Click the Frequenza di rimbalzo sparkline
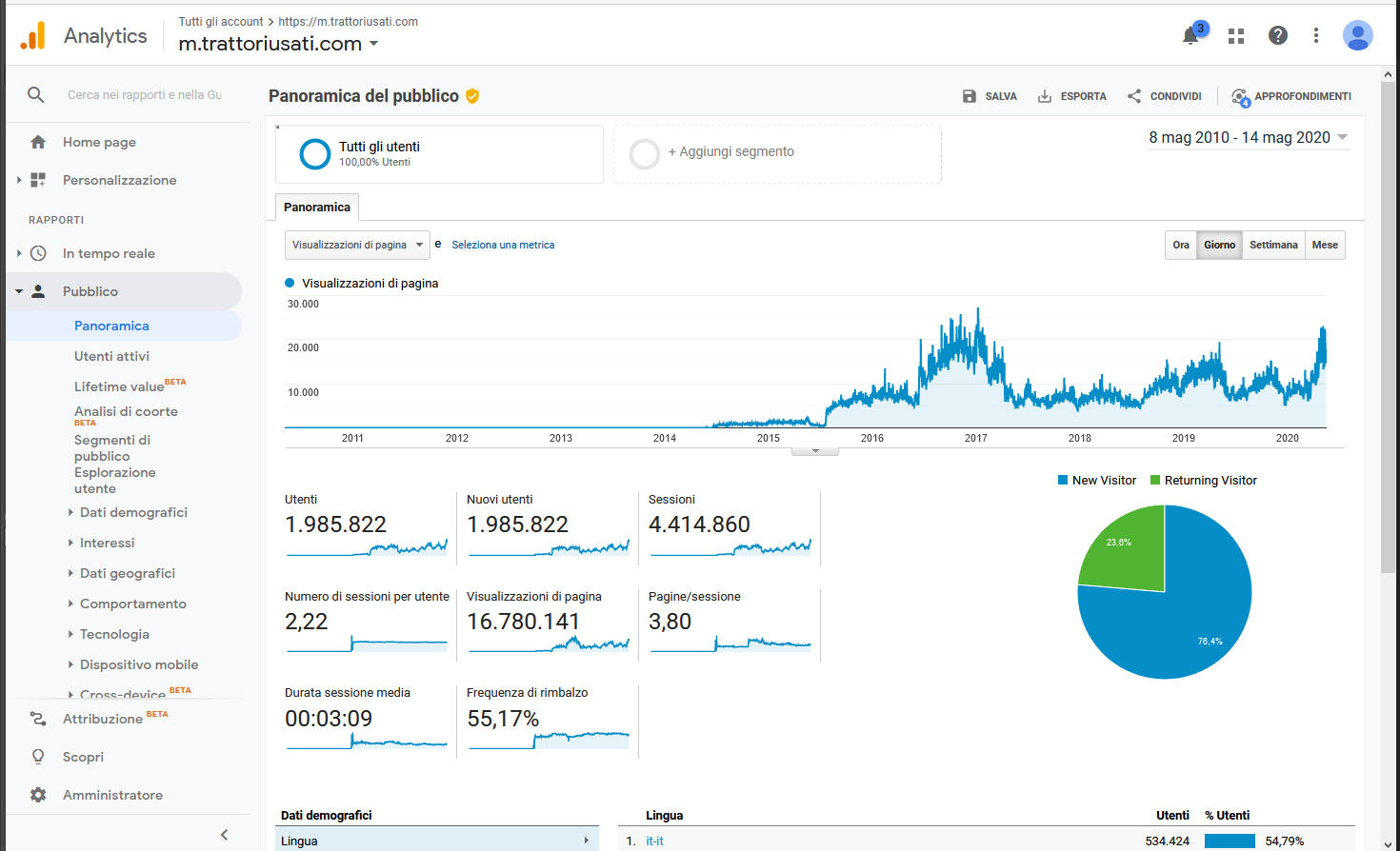Image resolution: width=1400 pixels, height=851 pixels. pyautogui.click(x=549, y=740)
